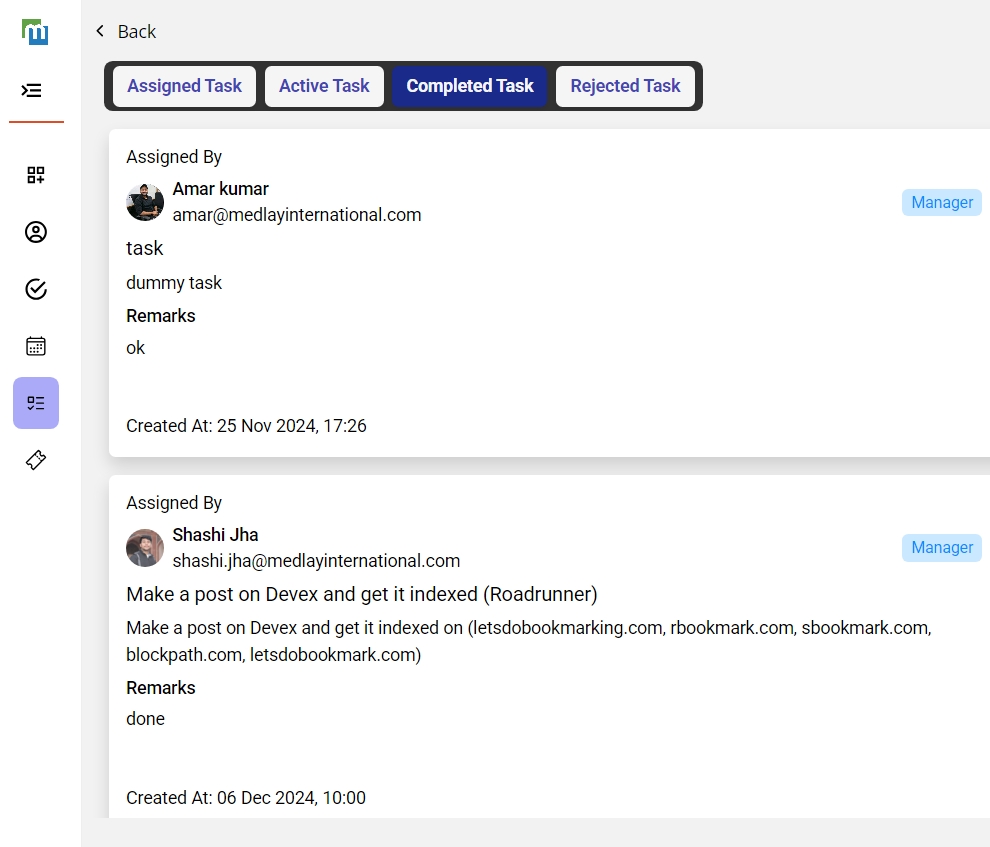990x847 pixels.
Task: Open the Devex Roadrunner task title
Action: (x=361, y=594)
